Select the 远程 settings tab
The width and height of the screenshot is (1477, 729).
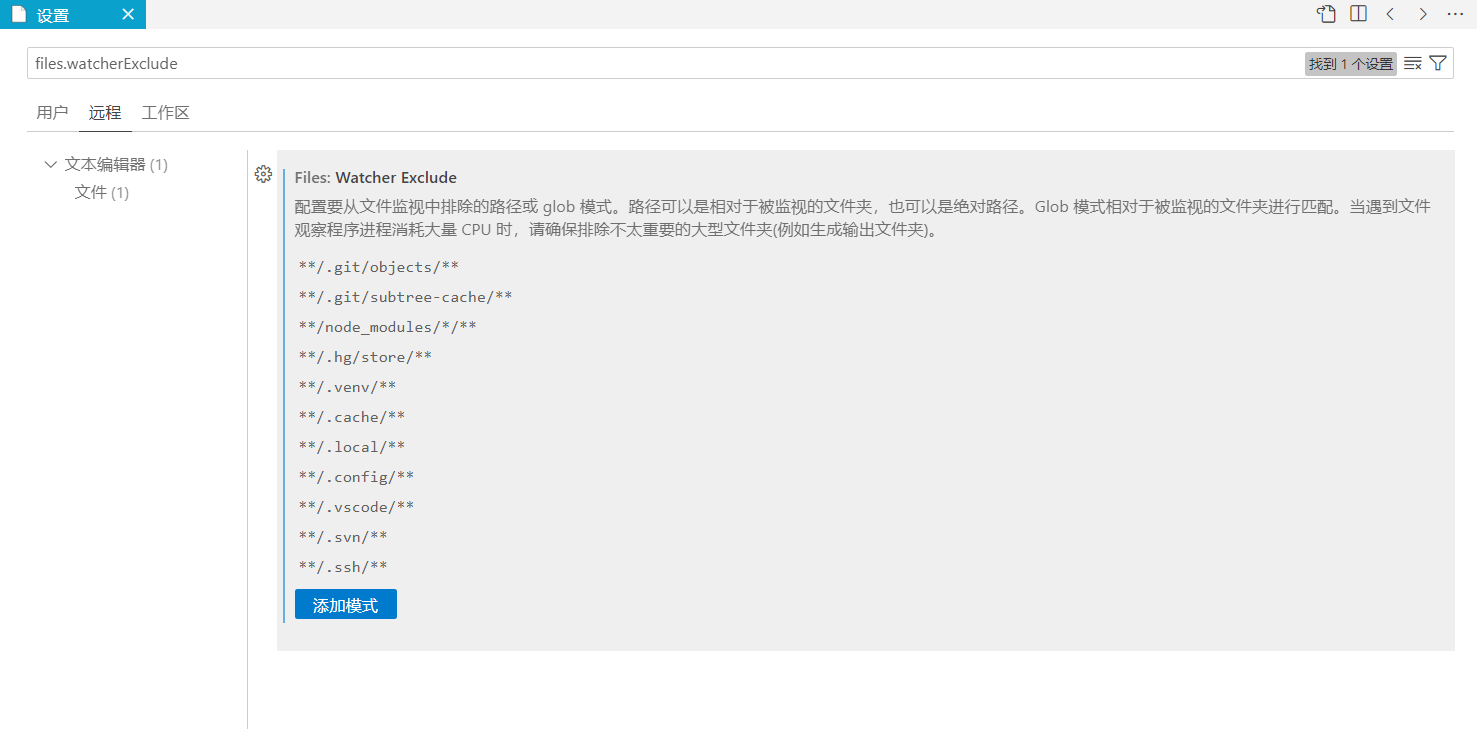click(105, 112)
